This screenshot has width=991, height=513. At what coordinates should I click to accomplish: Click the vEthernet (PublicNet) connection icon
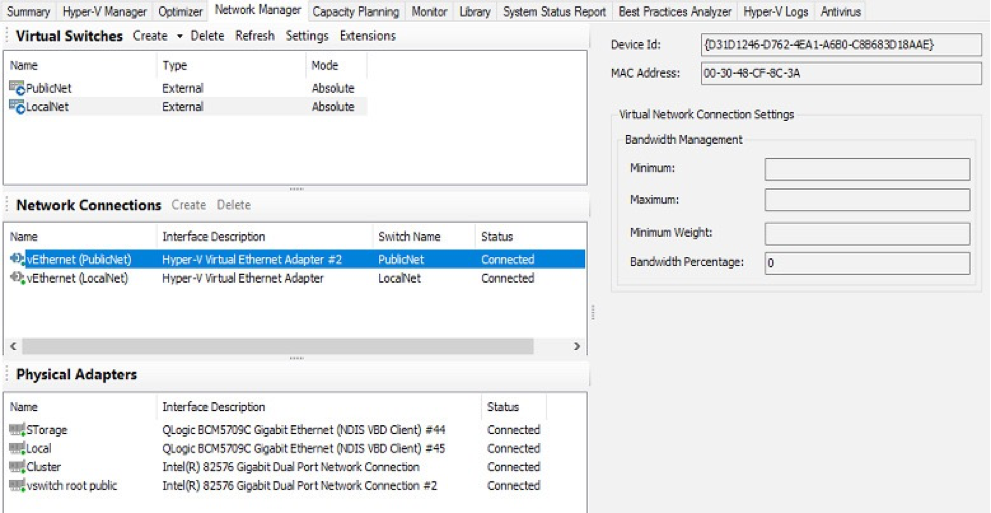(17, 260)
